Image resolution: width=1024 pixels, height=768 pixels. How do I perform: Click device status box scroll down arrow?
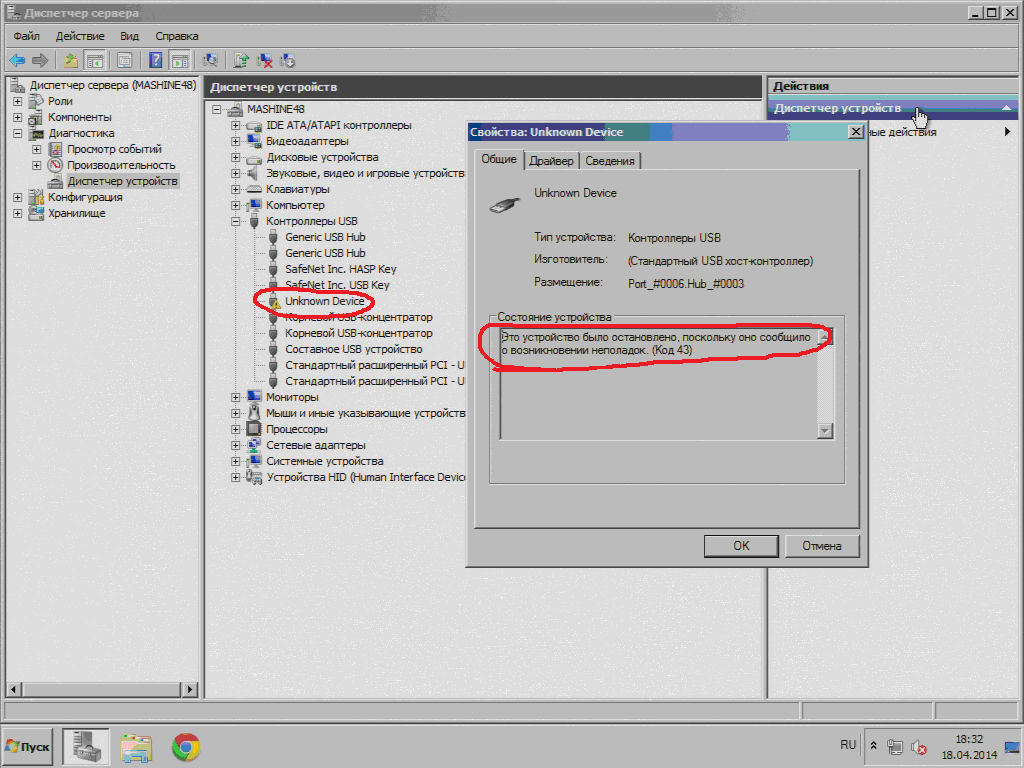(x=825, y=431)
